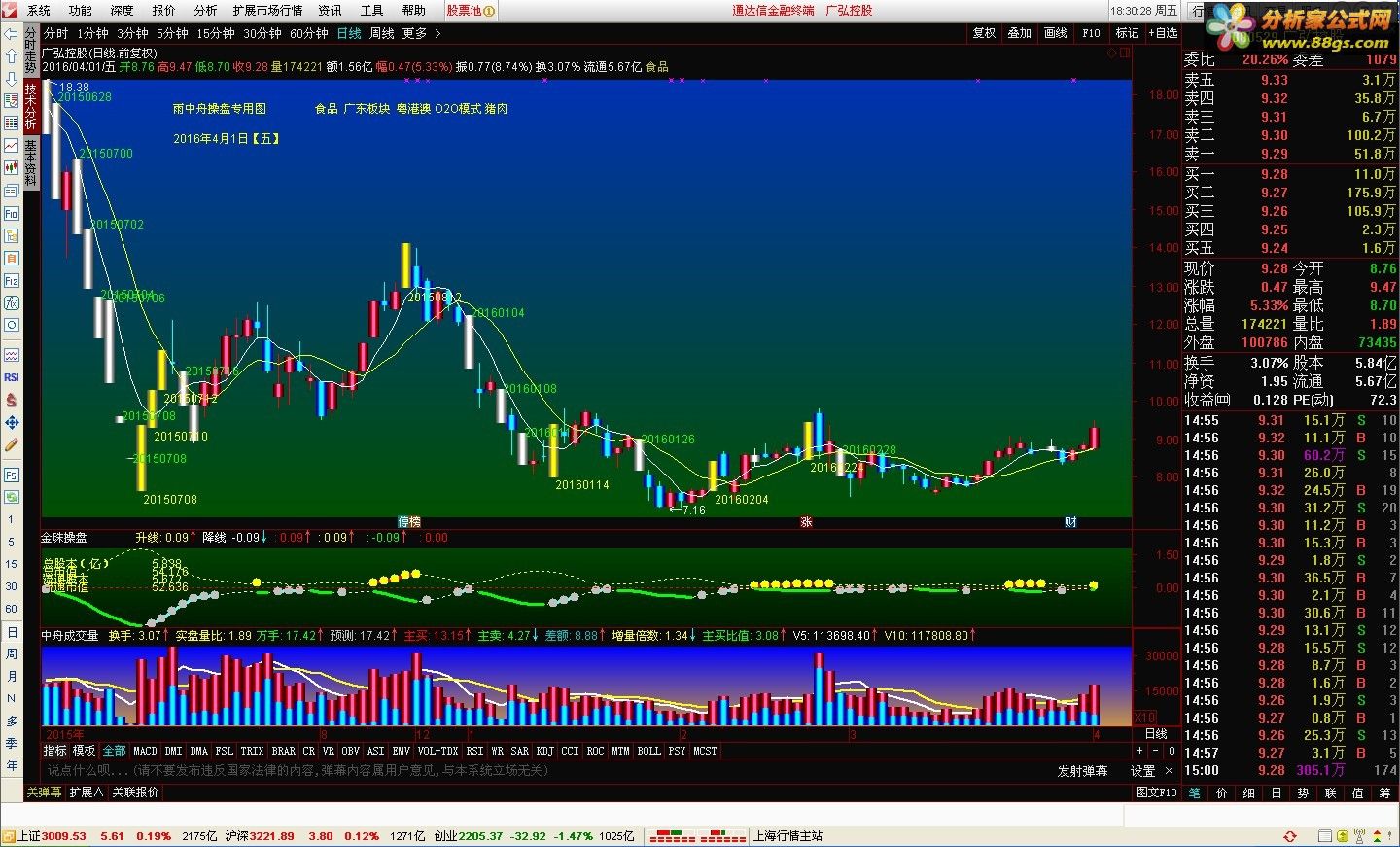Image resolution: width=1400 pixels, height=847 pixels.
Task: Open the 功能 menu
Action: tap(81, 10)
